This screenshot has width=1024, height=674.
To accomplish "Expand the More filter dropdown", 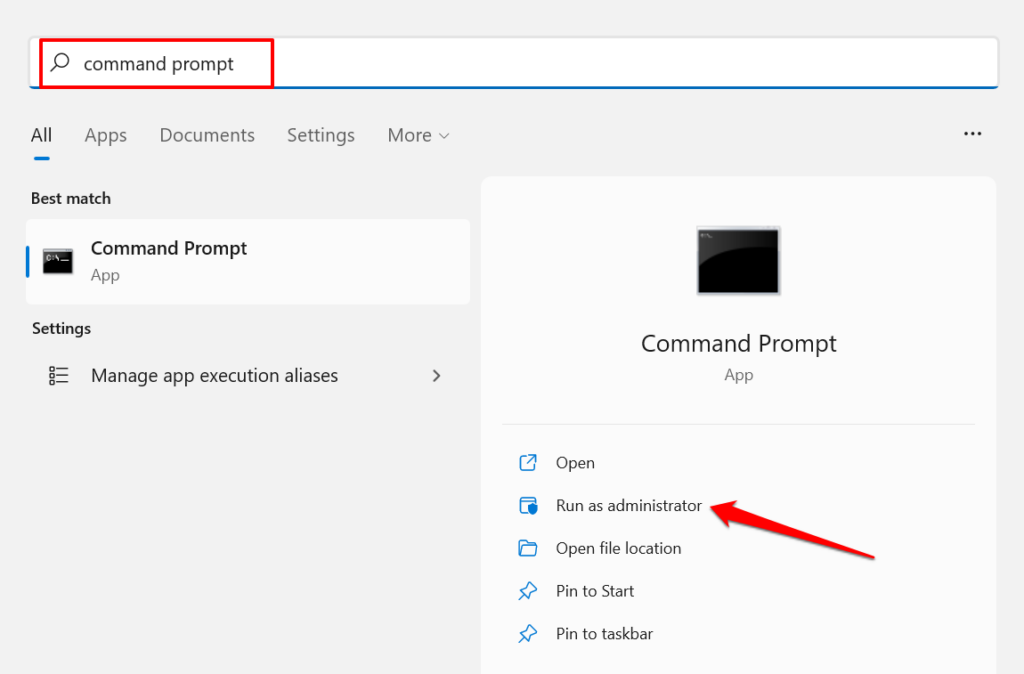I will pyautogui.click(x=418, y=135).
